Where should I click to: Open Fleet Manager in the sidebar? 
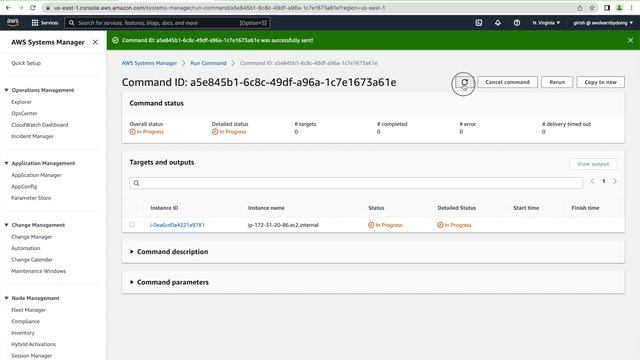point(29,310)
